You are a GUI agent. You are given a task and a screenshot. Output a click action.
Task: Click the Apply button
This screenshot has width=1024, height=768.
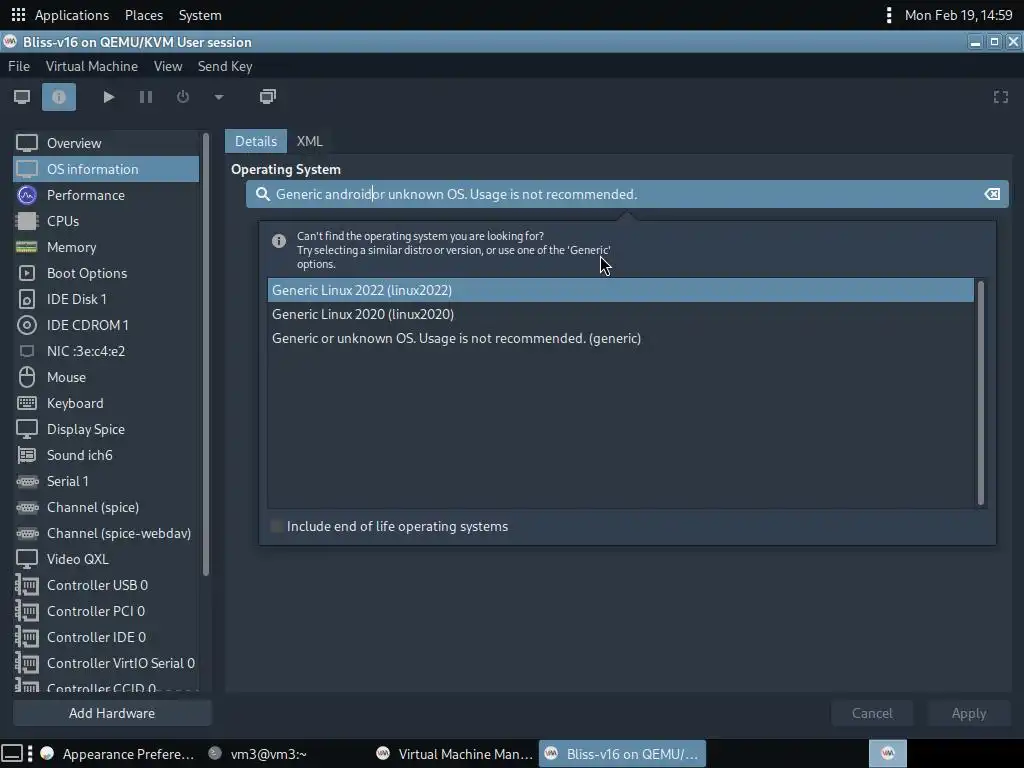coord(968,713)
